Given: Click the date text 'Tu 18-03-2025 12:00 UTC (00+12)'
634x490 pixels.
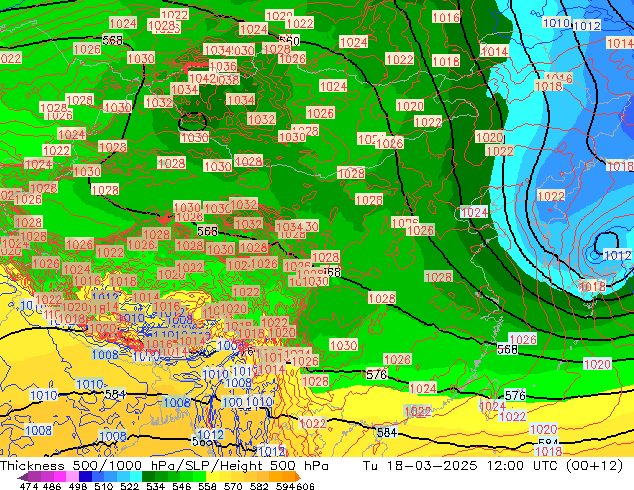Looking at the screenshot, I should click(492, 466).
